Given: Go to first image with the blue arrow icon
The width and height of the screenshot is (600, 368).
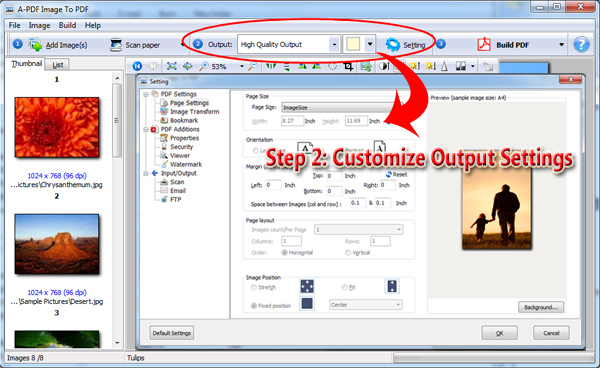Looking at the screenshot, I should tap(137, 66).
